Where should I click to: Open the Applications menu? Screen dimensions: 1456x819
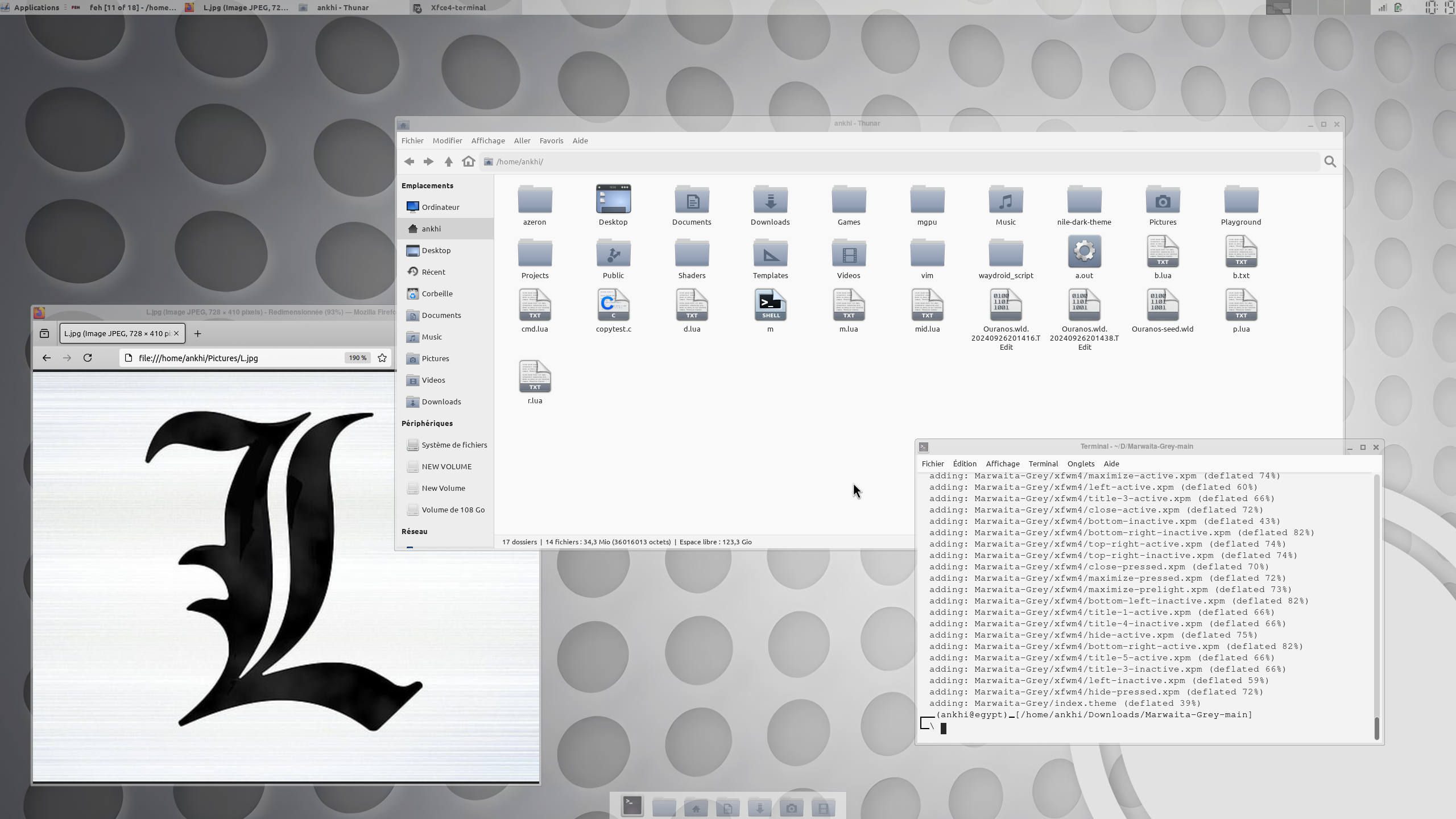coord(36,7)
